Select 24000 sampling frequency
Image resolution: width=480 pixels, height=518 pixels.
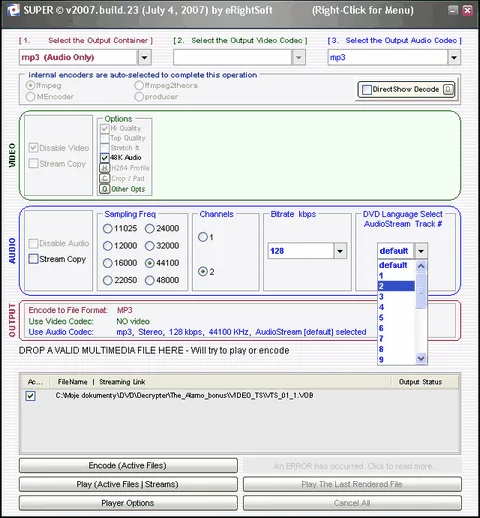click(x=150, y=228)
